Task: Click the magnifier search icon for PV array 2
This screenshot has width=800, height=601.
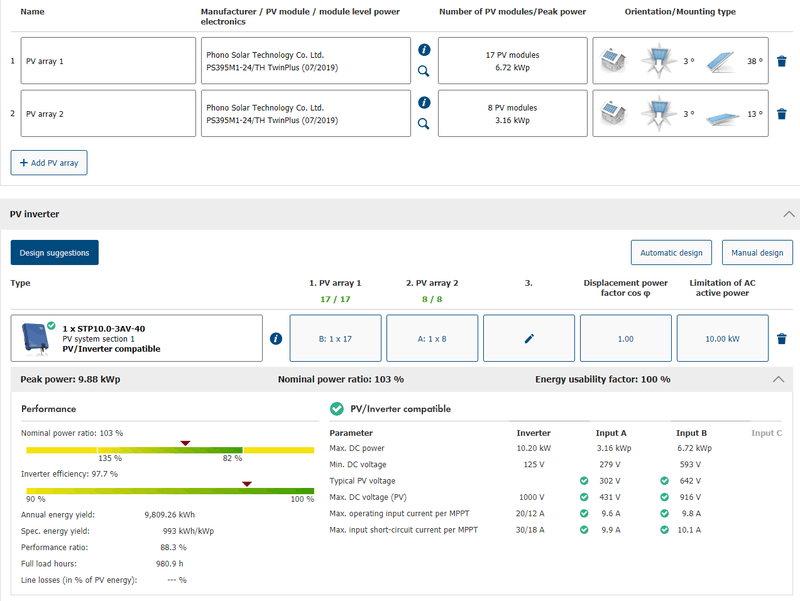Action: [x=424, y=124]
